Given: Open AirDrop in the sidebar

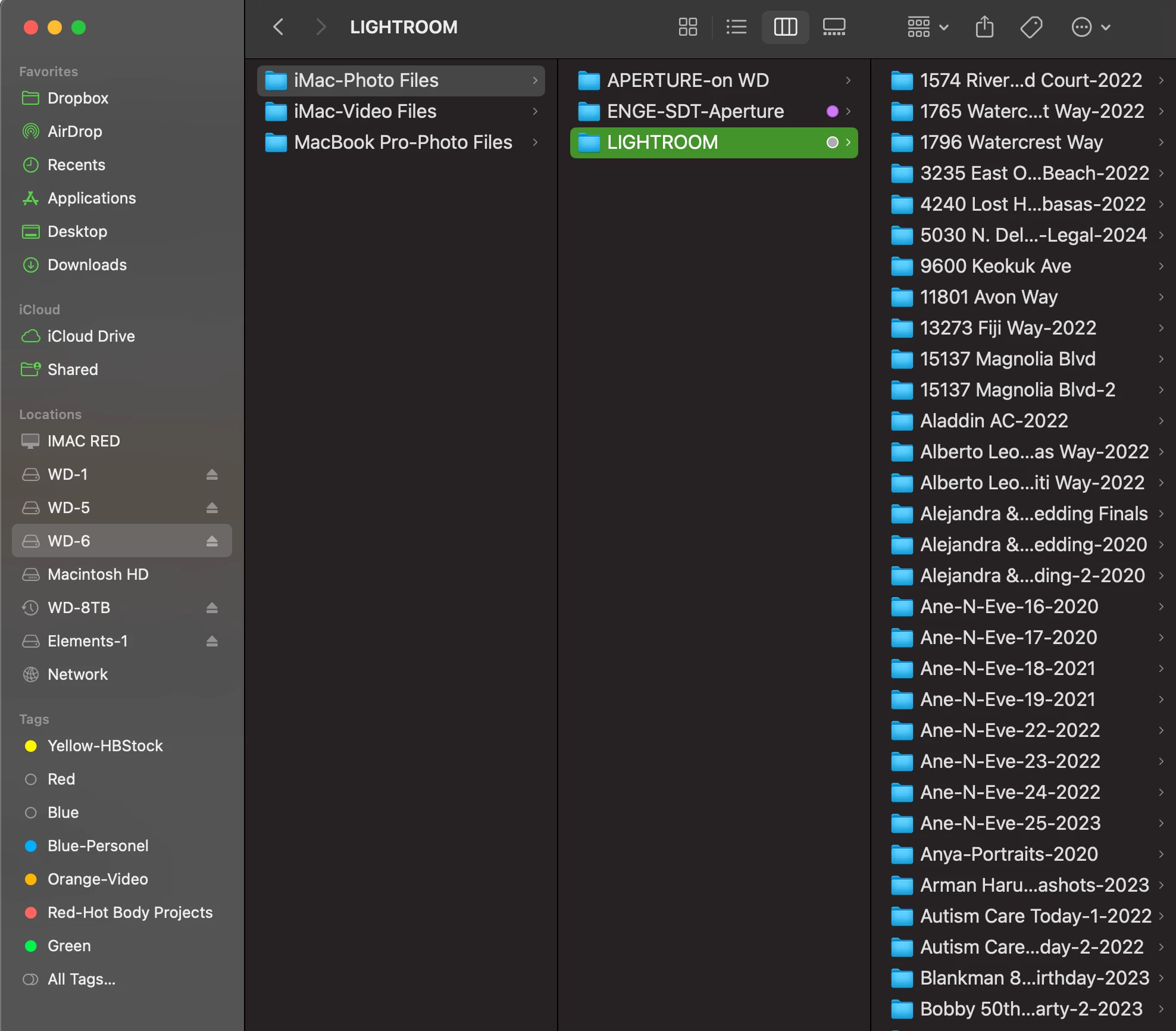Looking at the screenshot, I should [x=74, y=132].
